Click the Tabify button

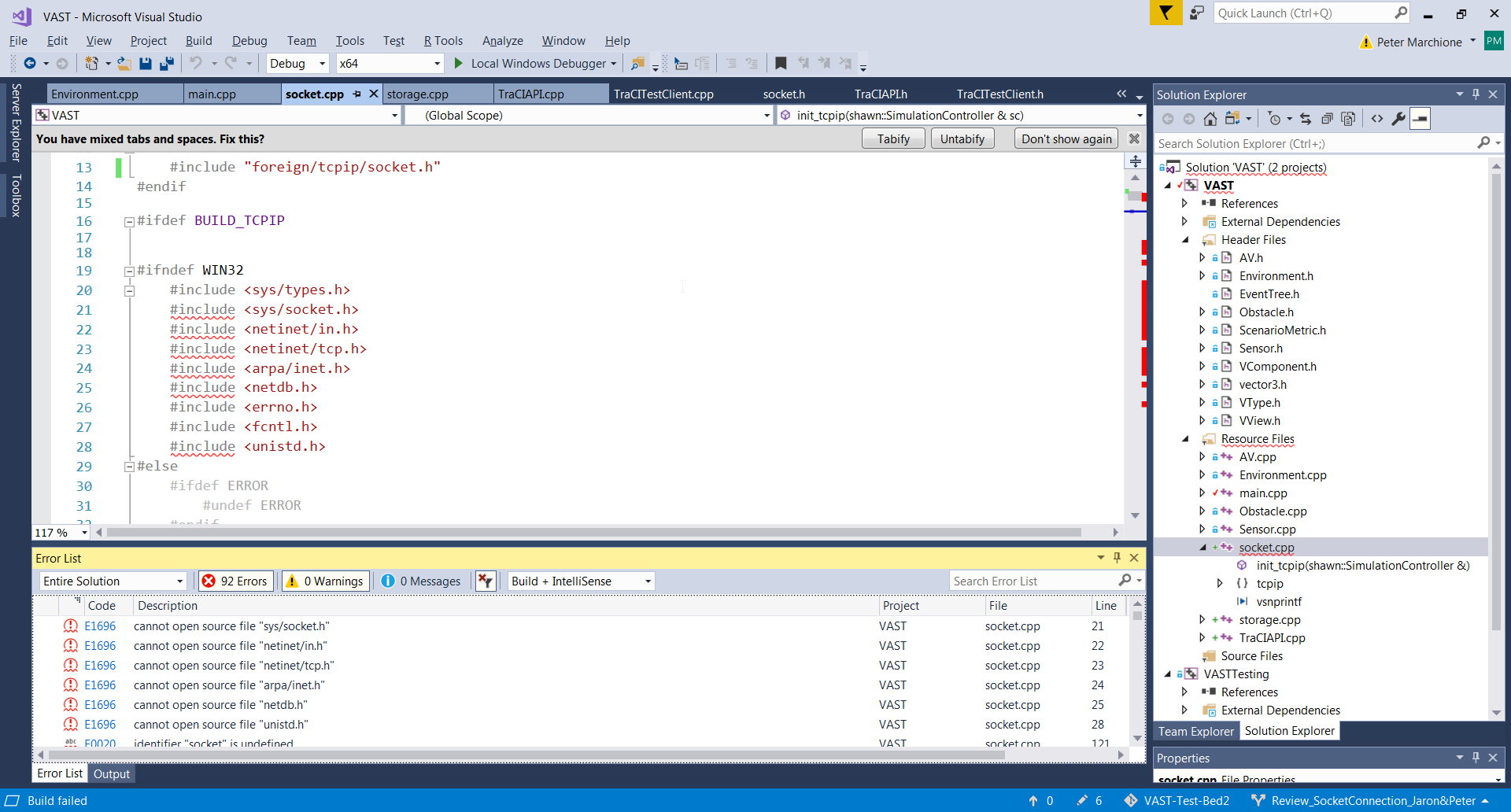pos(893,139)
